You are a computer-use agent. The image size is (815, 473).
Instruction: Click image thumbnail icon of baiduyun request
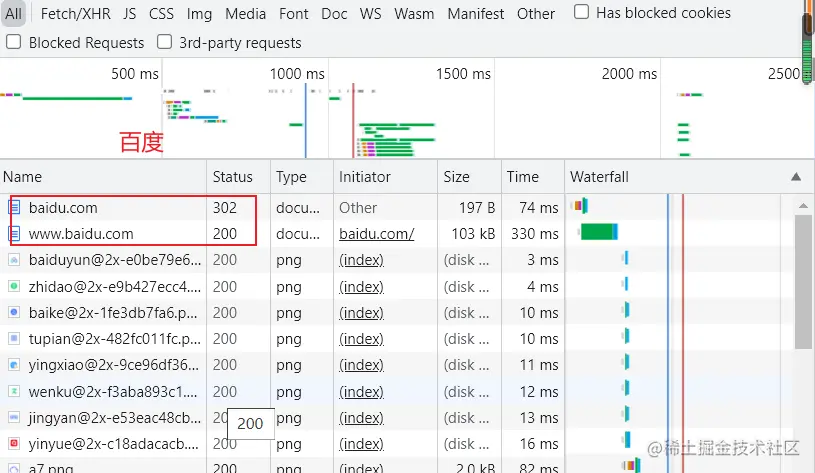pyautogui.click(x=14, y=260)
